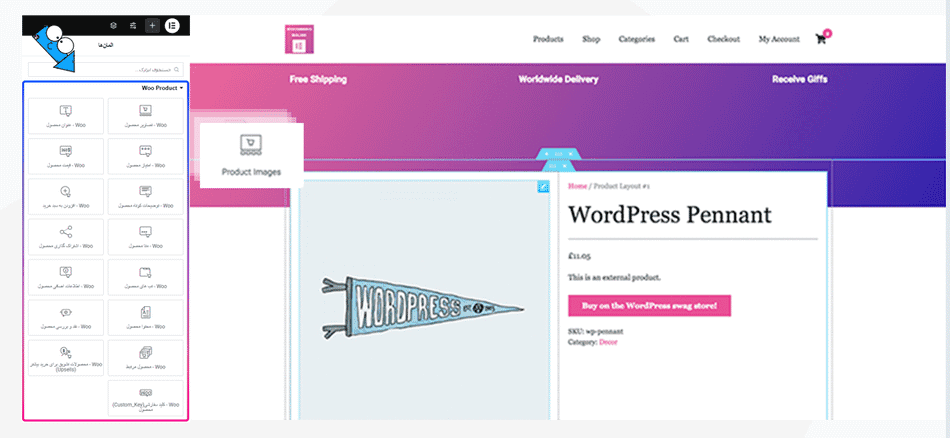Choose the Woo Product Short Description widget
Screen dimensions: 950x438
(145, 196)
